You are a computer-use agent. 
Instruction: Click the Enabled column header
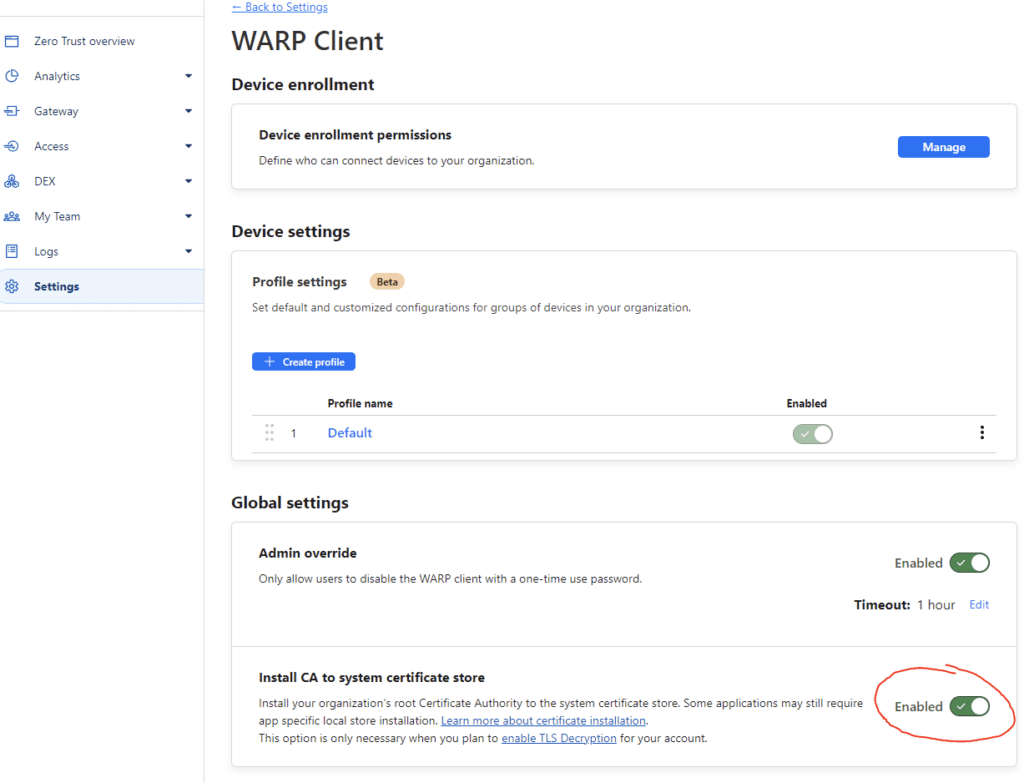click(x=807, y=404)
